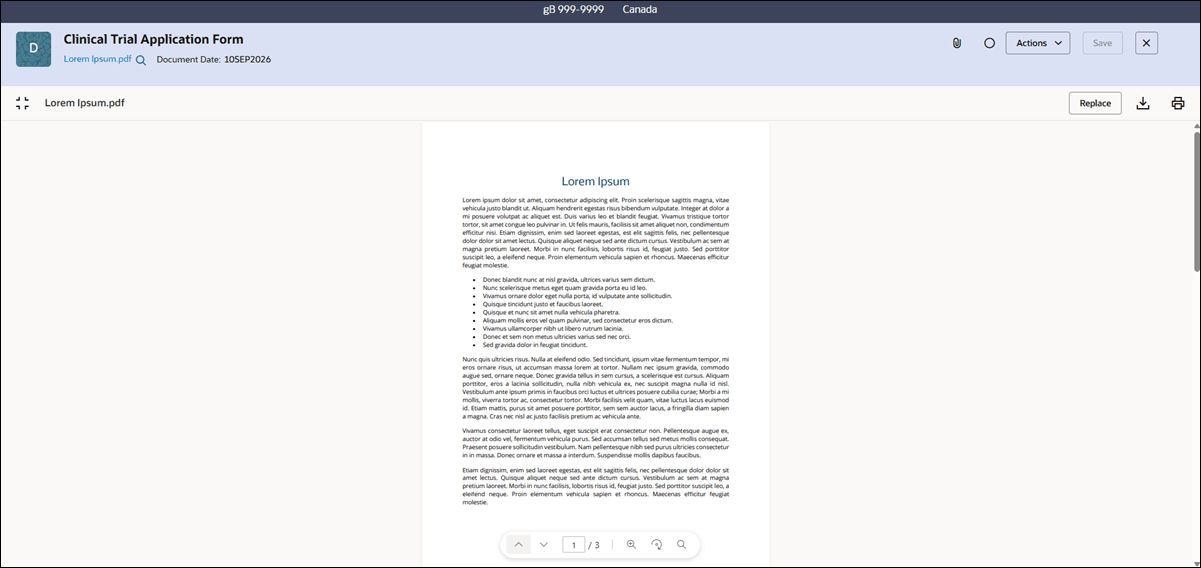
Task: Go to the next page
Action: (544, 545)
